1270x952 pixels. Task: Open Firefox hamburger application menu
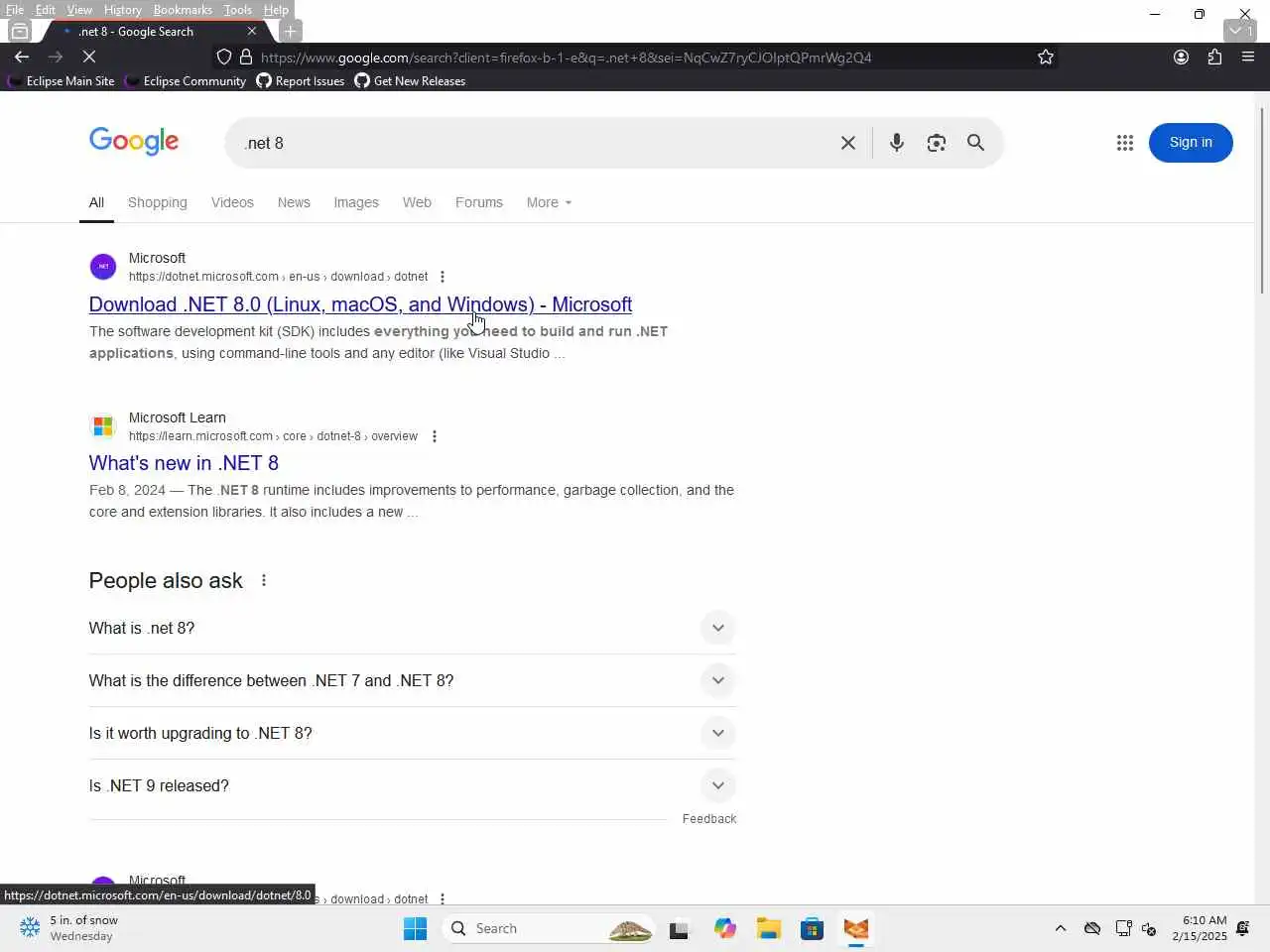coord(1248,57)
